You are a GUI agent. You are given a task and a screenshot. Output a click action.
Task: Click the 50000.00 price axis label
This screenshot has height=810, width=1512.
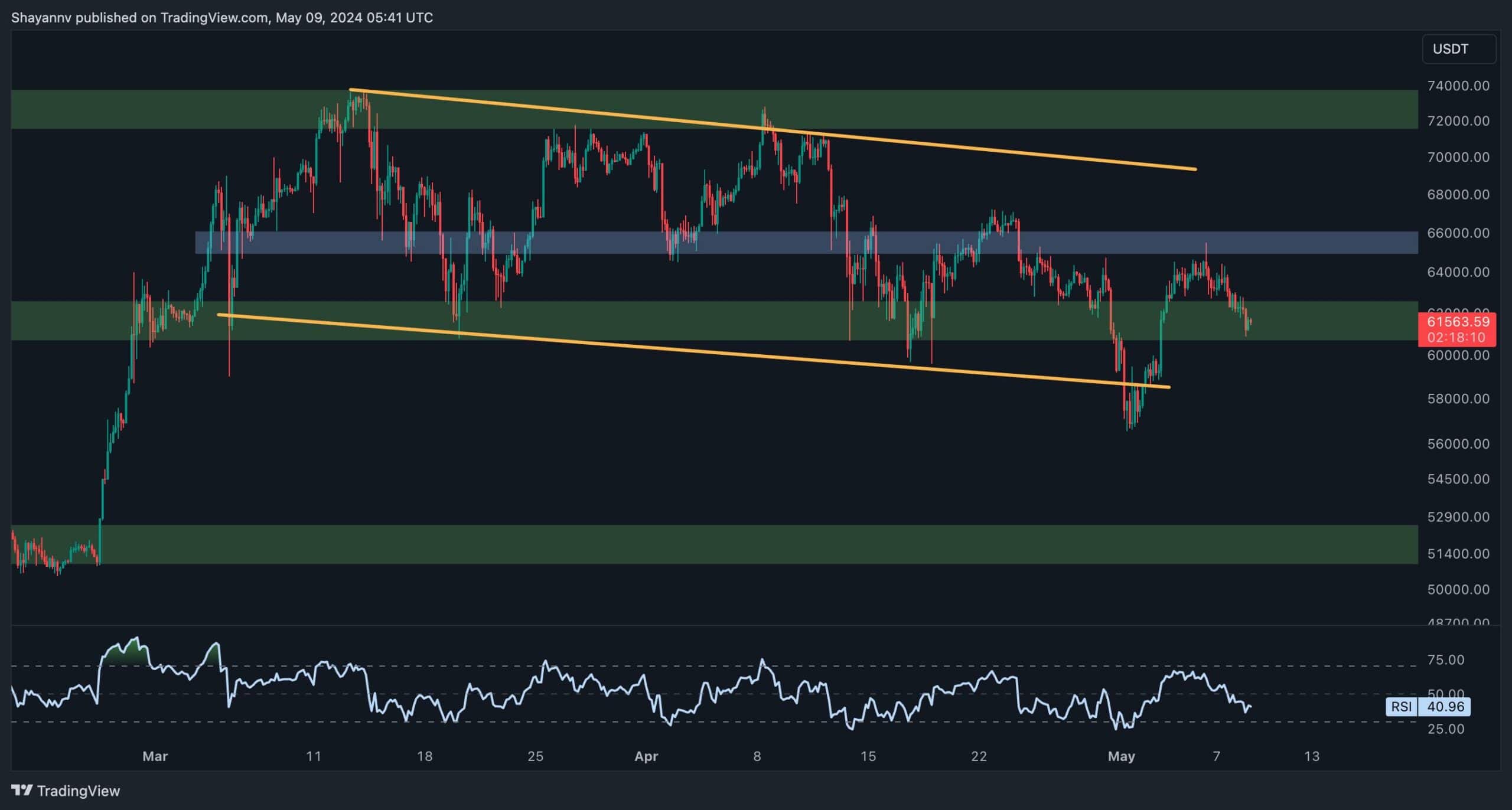[1458, 590]
